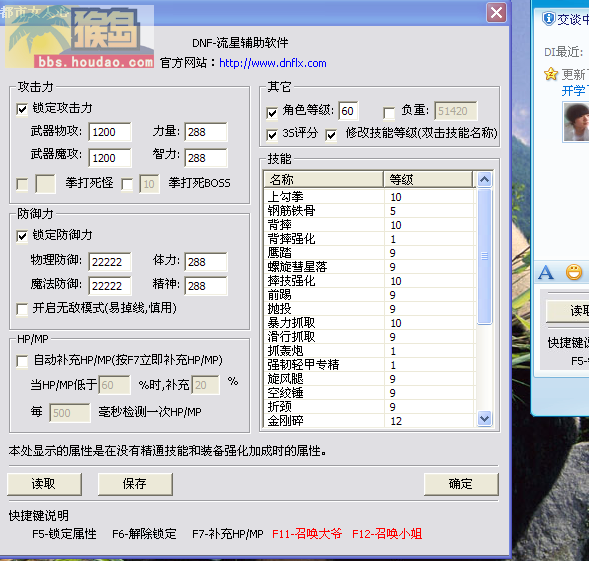This screenshot has height=561, width=589.
Task: Select the 滑行抓取 skill row
Action: pyautogui.click(x=370, y=337)
